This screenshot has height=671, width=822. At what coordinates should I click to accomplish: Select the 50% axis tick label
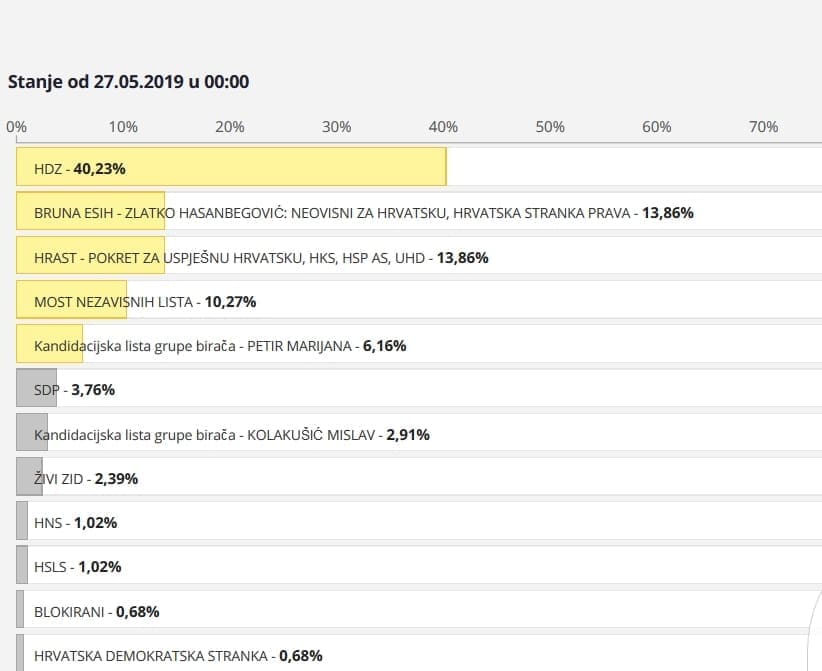pyautogui.click(x=550, y=127)
